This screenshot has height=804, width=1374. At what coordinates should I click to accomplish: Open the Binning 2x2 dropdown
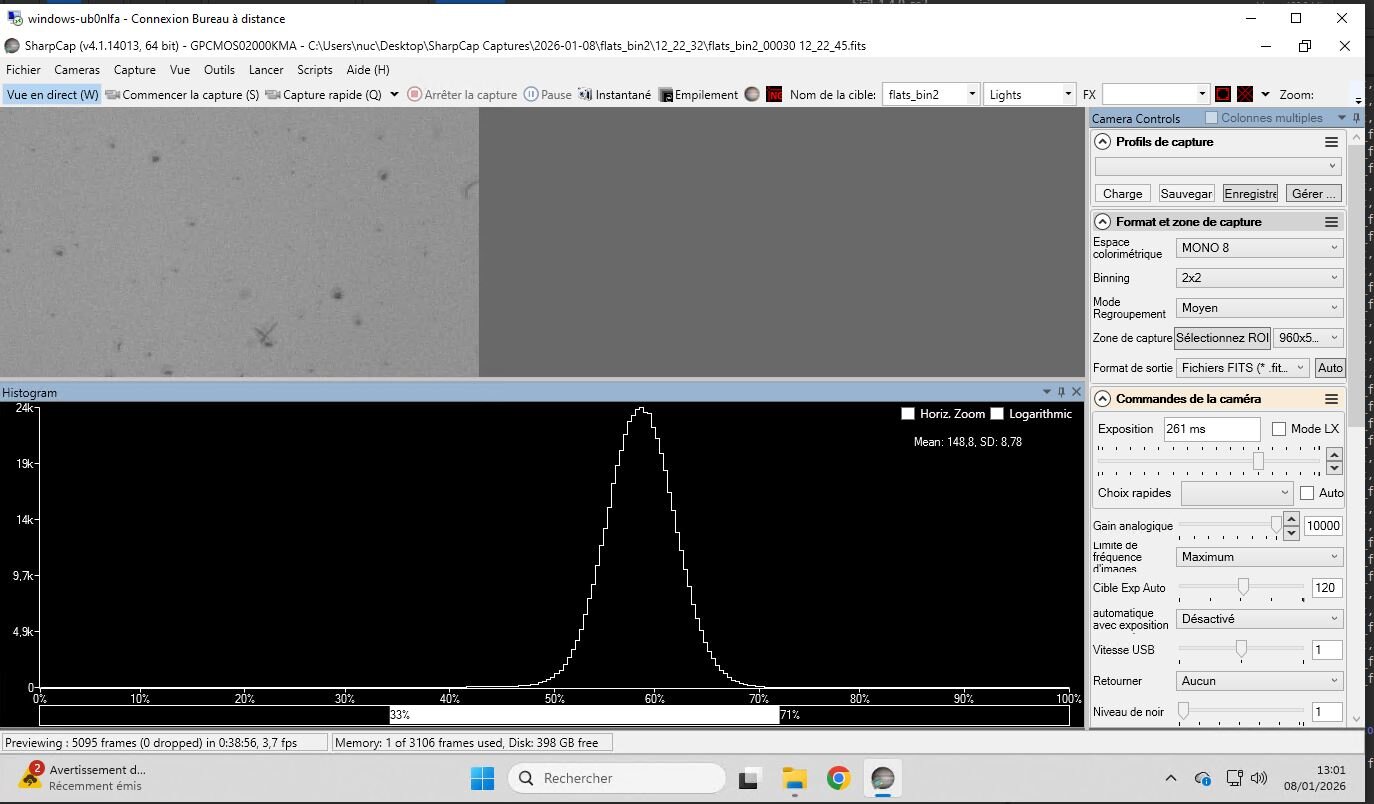click(x=1259, y=278)
